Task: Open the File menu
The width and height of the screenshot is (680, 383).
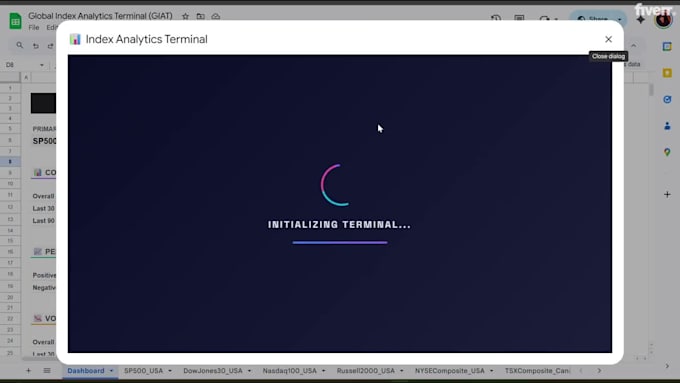Action: (x=33, y=27)
